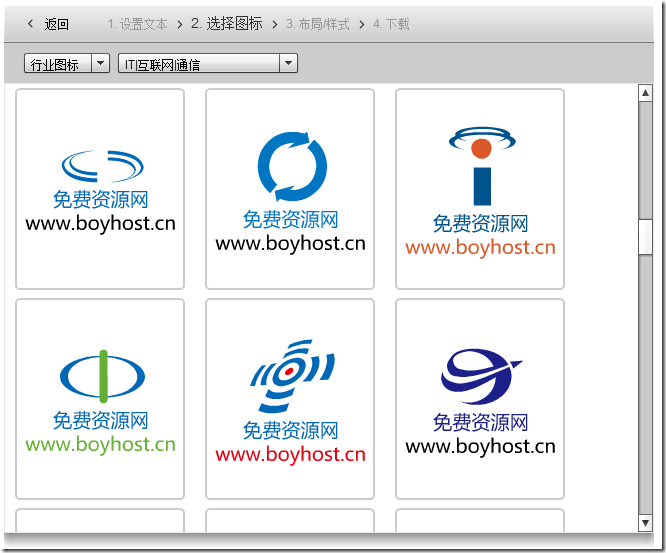
Task: Choose the double swoosh ring logo
Action: 100,189
